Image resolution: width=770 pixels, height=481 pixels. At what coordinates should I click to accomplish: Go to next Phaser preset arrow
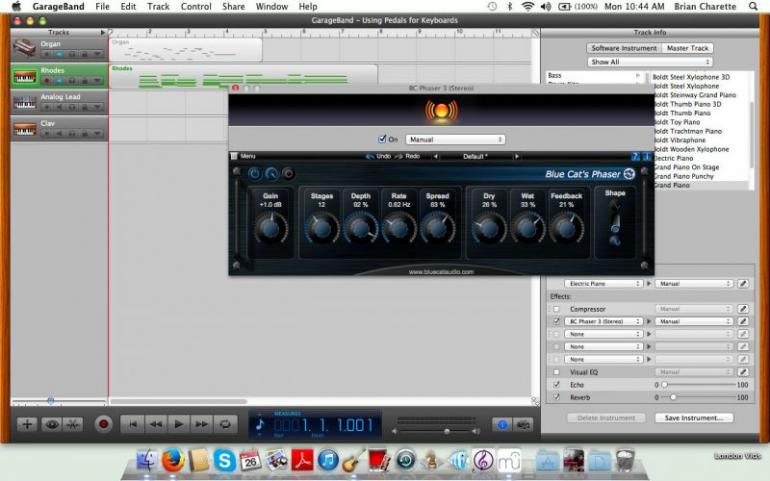(x=516, y=156)
